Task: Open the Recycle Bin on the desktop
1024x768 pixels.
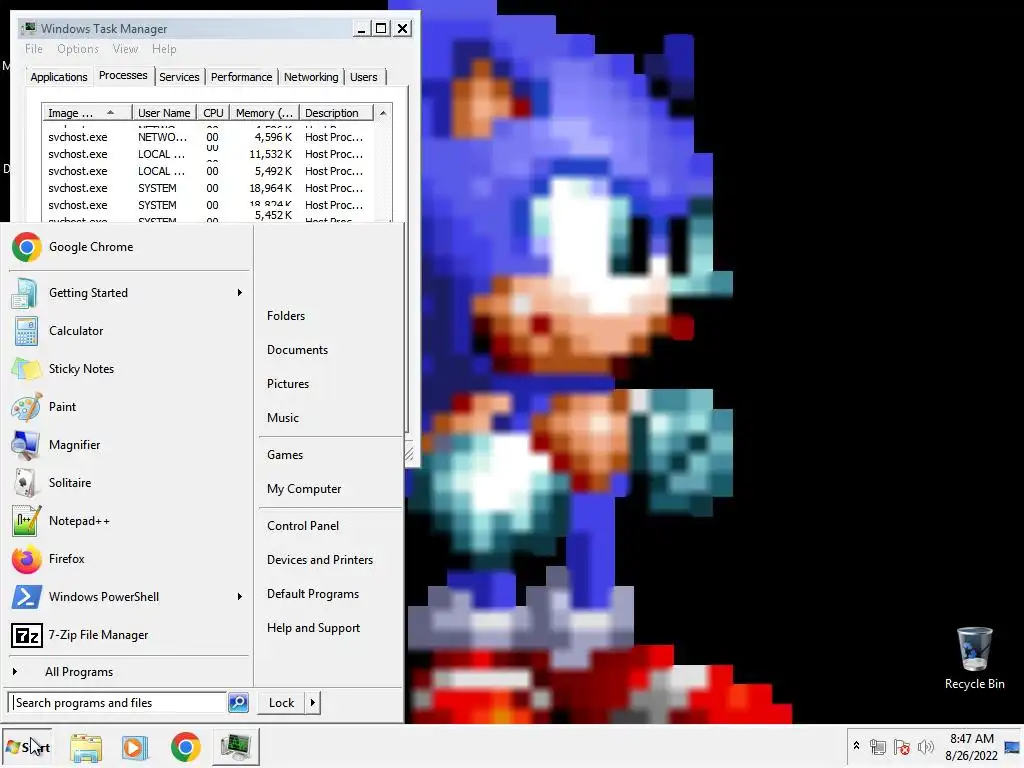Action: [x=974, y=658]
